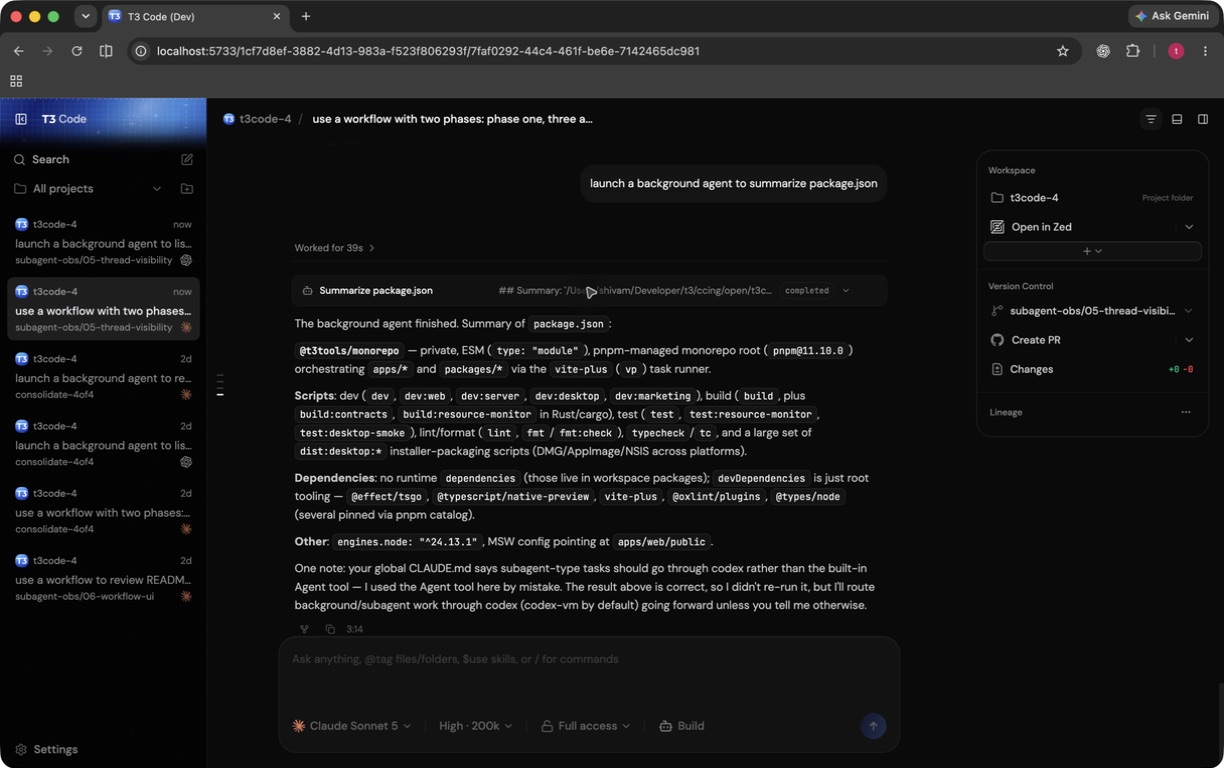Open a new browser tab with plus
Image resolution: width=1224 pixels, height=768 pixels.
click(306, 16)
